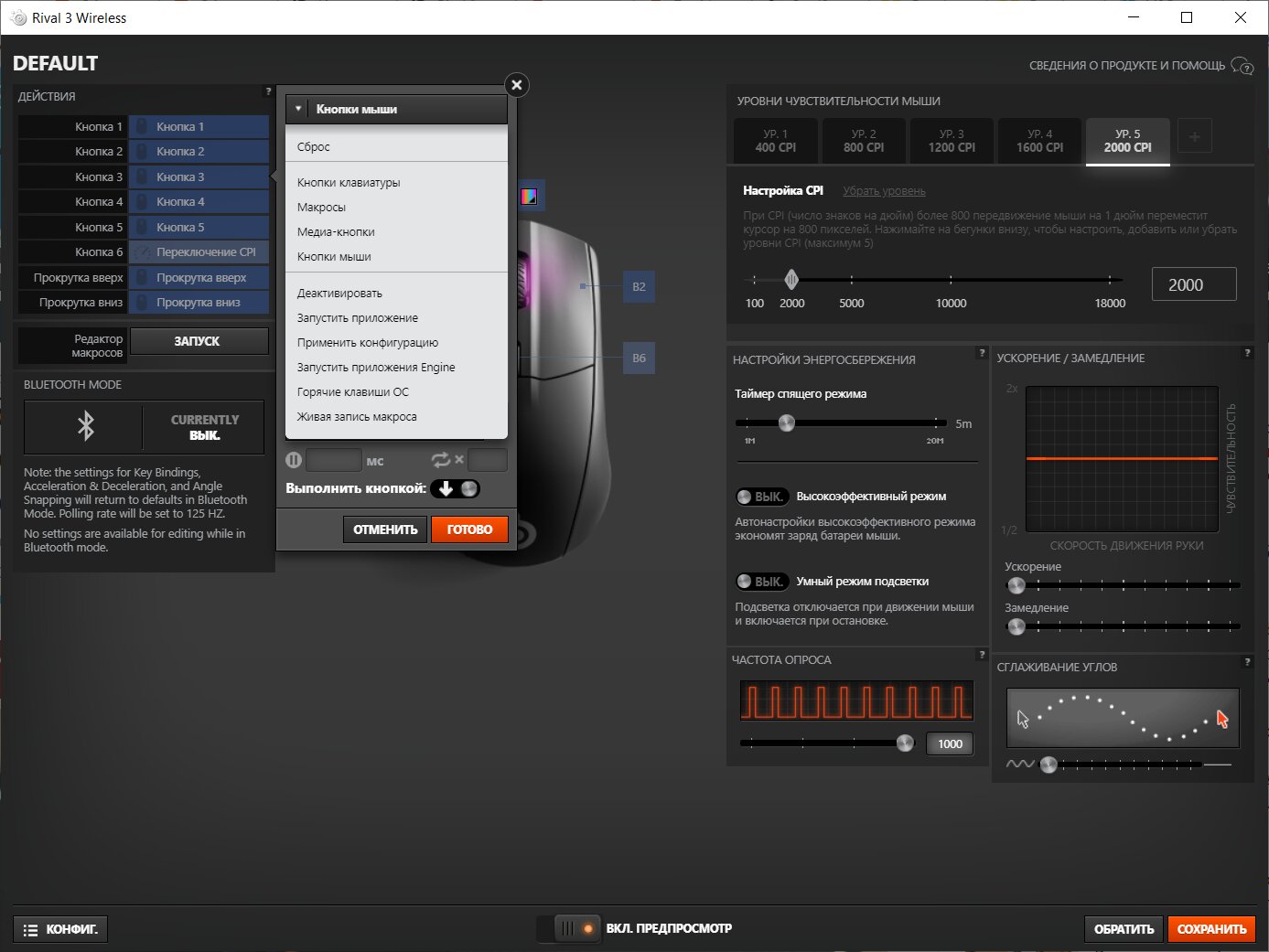The height and width of the screenshot is (952, 1269).
Task: Select CPI level УР. 1 400 CPI
Action: (776, 141)
